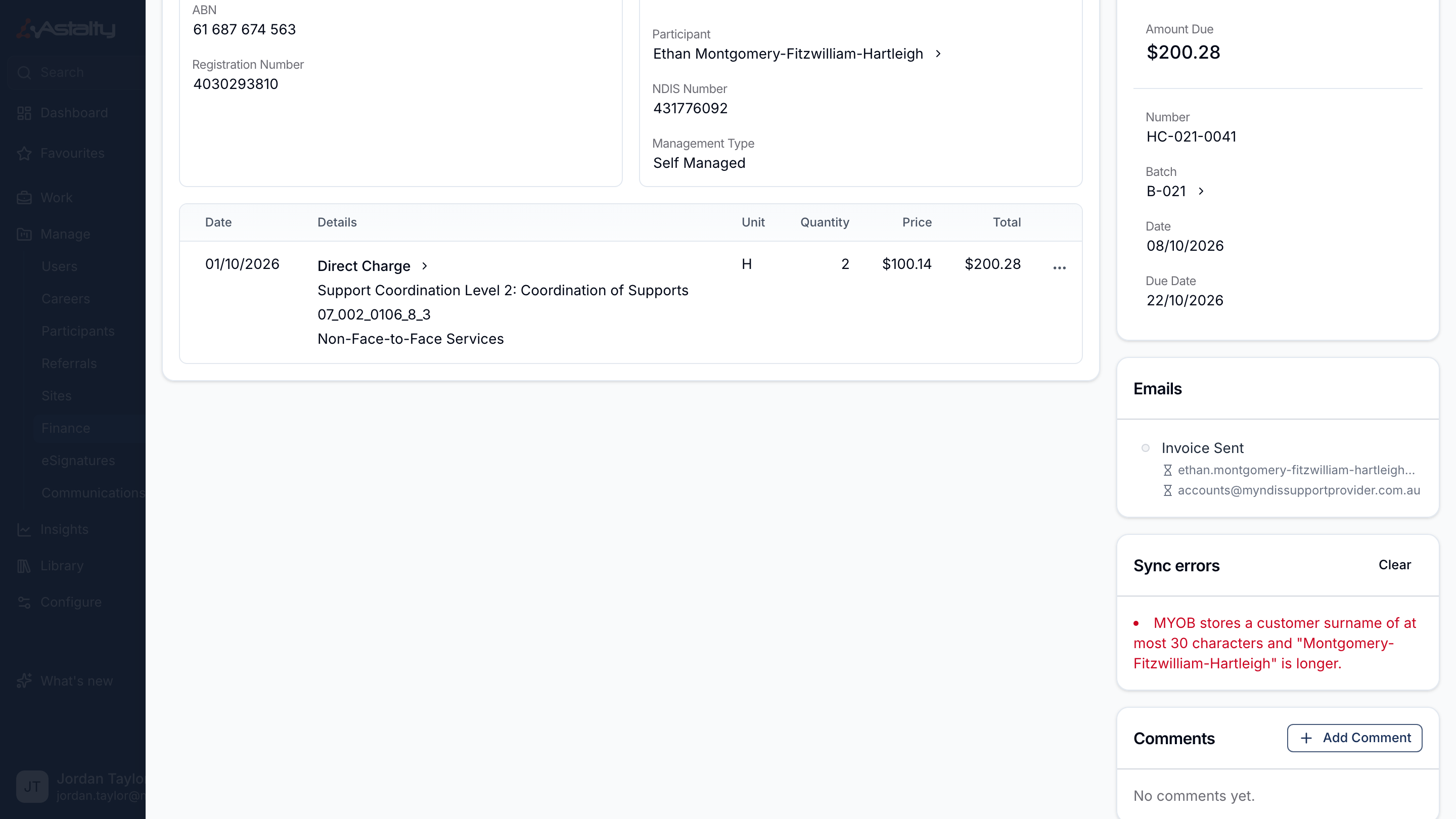Open Careers in the Manage menu
This screenshot has height=819, width=1456.
coord(66,299)
